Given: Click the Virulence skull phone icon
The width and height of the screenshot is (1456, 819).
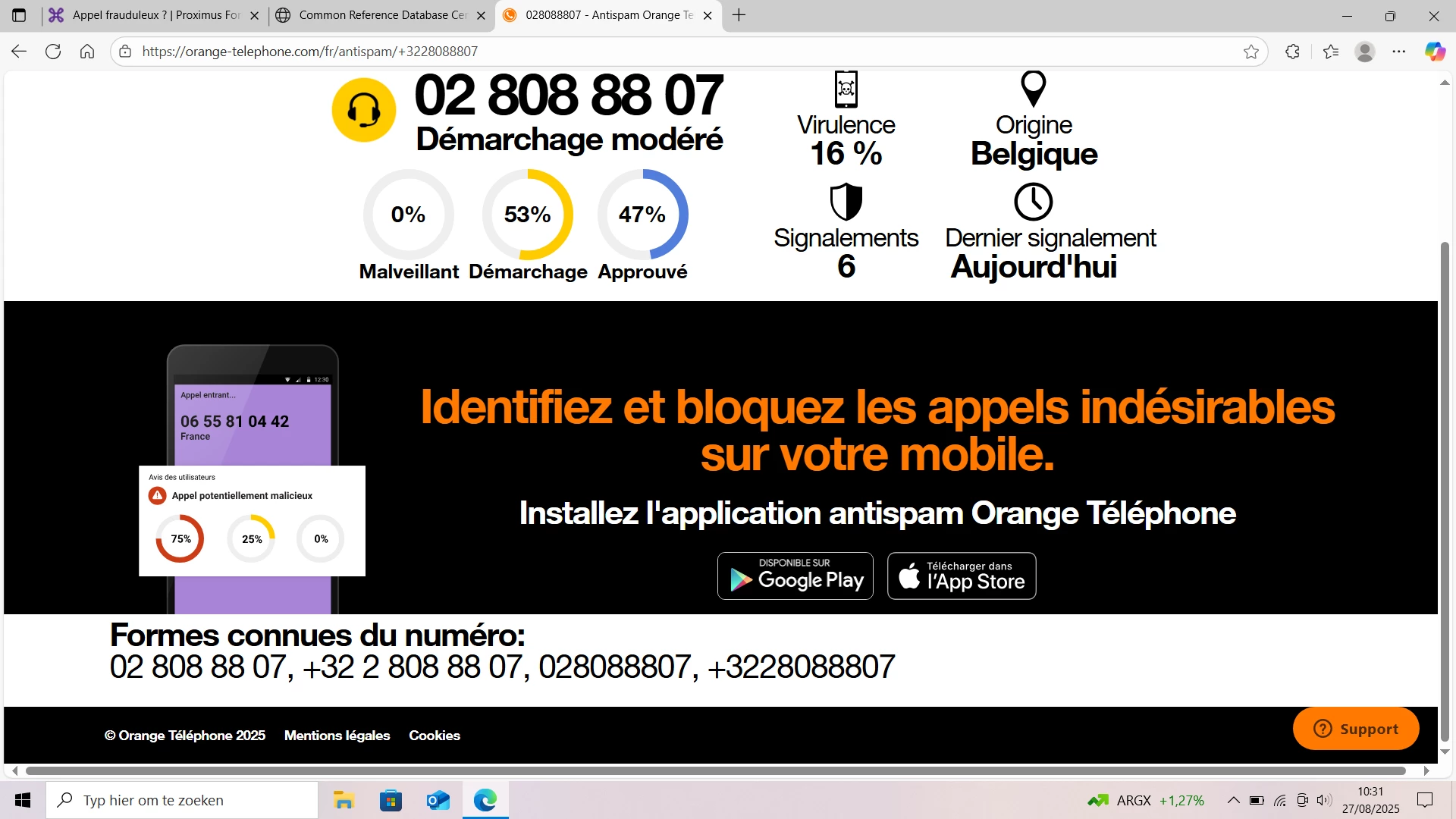Looking at the screenshot, I should 846,89.
